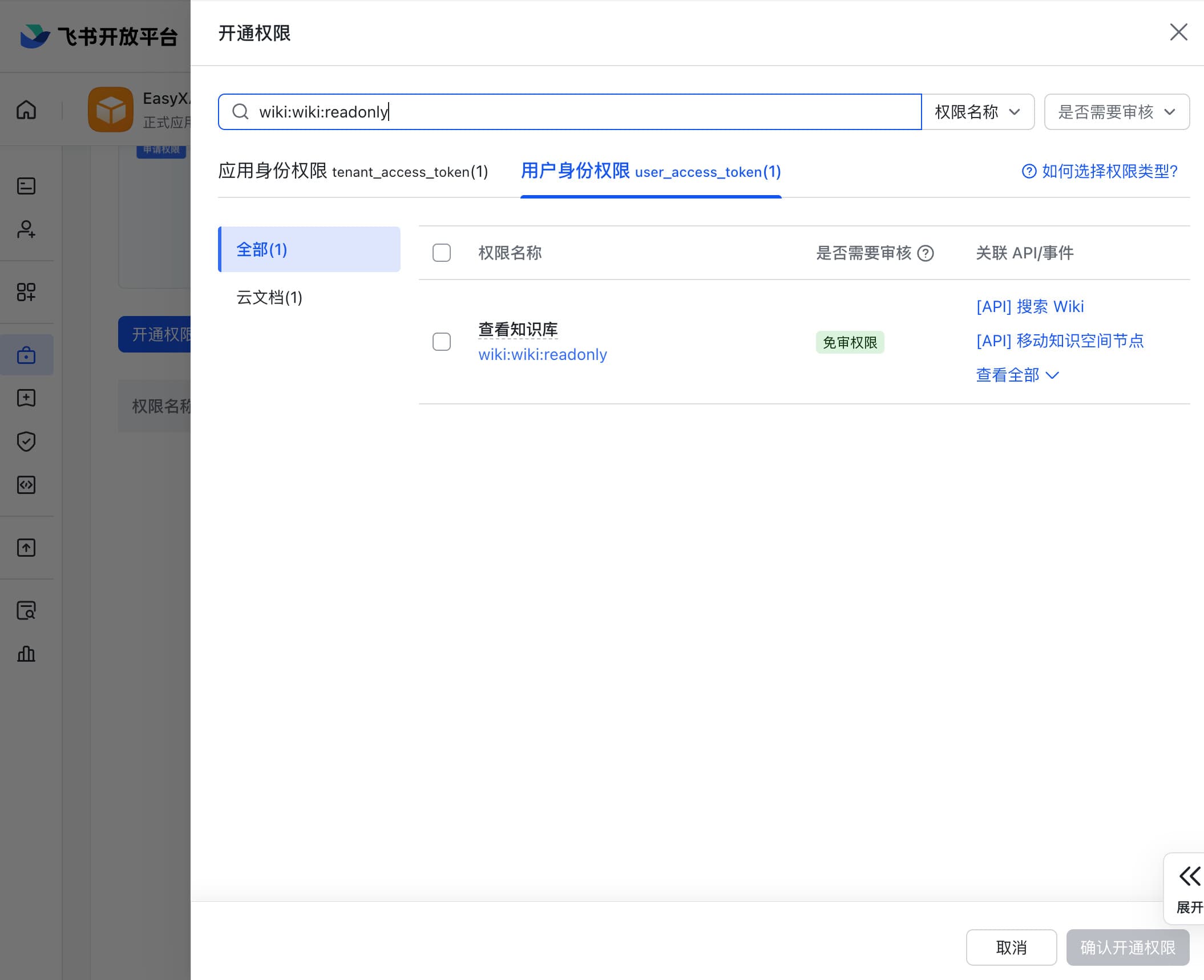Open the add member icon in sidebar
Viewport: 1204px width, 980px height.
pyautogui.click(x=26, y=229)
